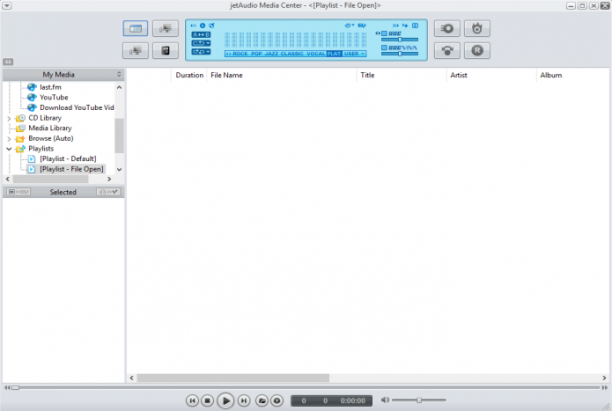
Task: Click the volume slider handle
Action: tap(419, 400)
